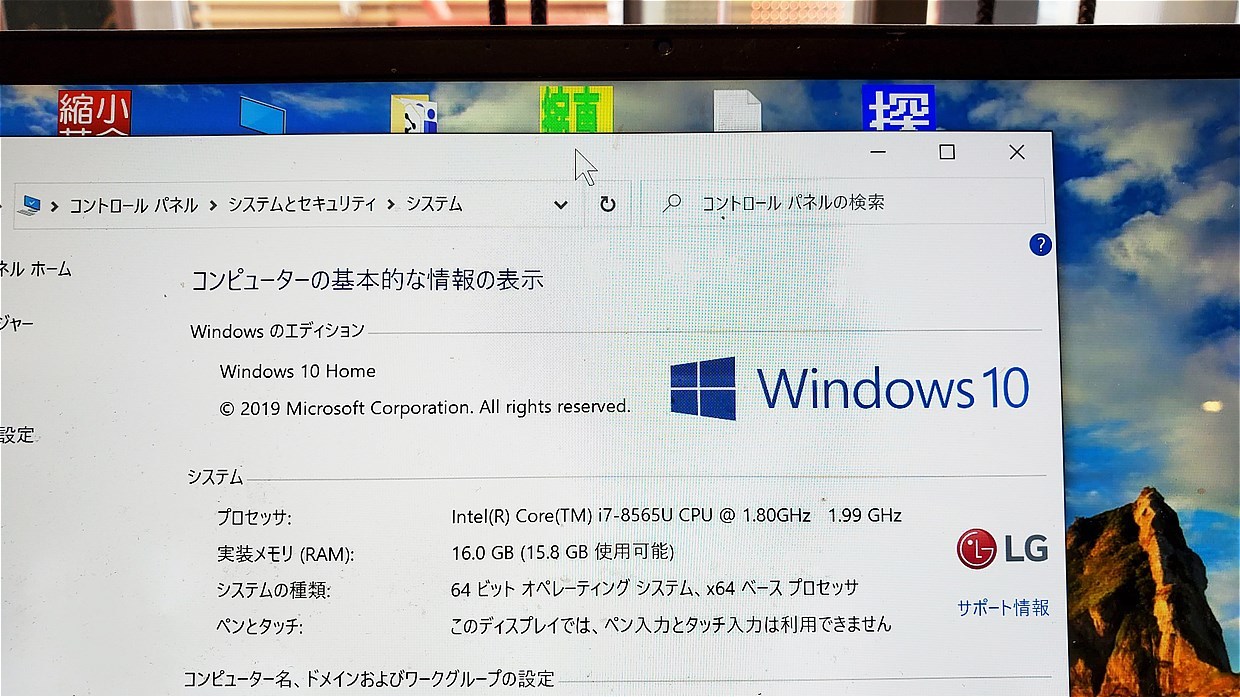This screenshot has height=697, width=1240.
Task: Open the blue monitor desktop icon
Action: tap(263, 114)
